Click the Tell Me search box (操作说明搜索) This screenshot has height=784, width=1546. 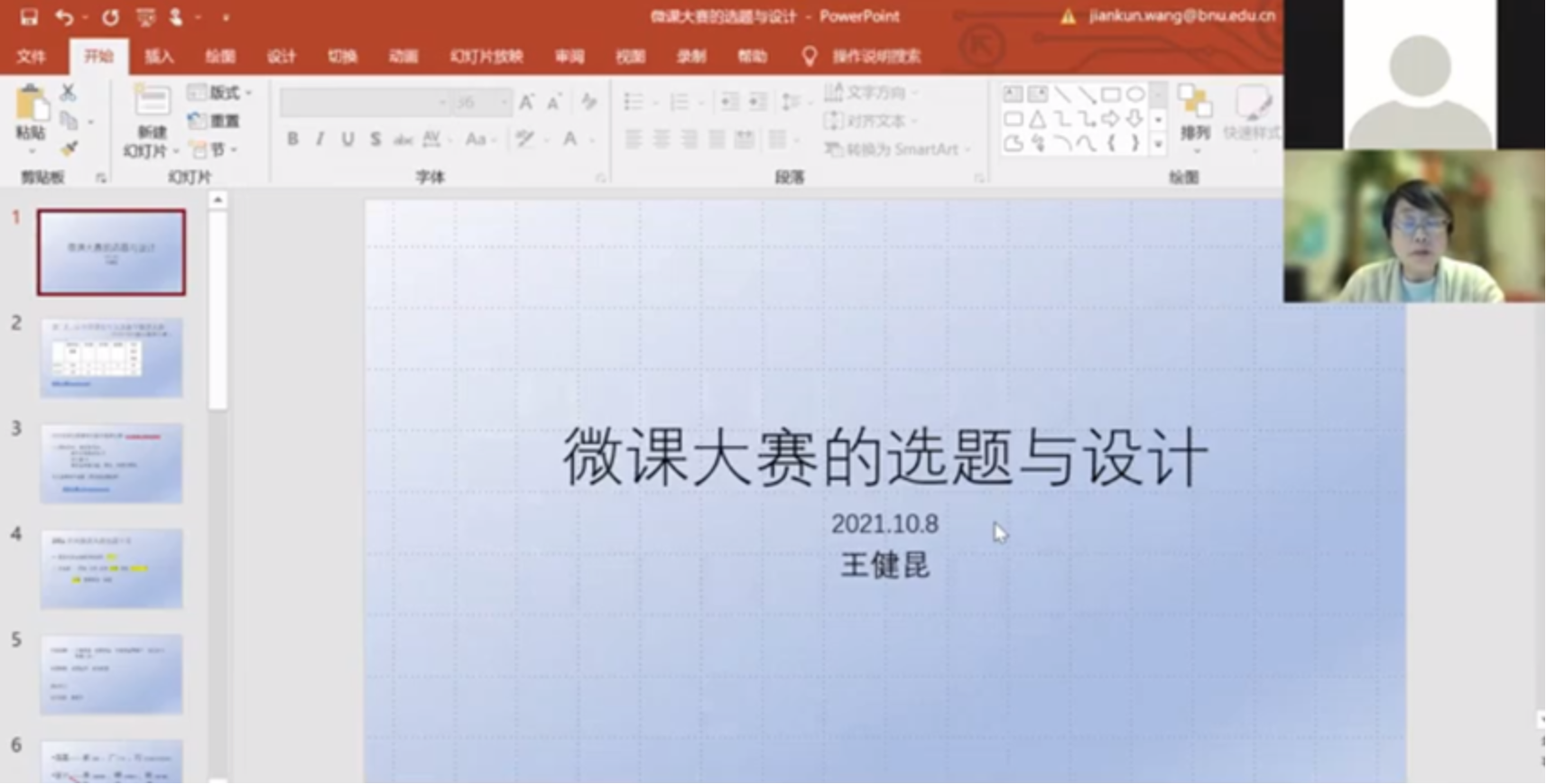click(x=875, y=56)
